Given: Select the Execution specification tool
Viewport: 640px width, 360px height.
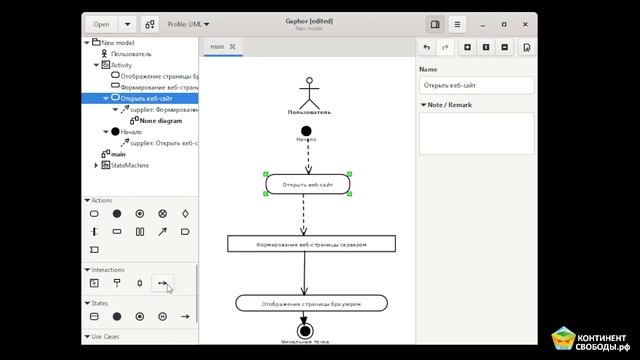Looking at the screenshot, I should 140,283.
